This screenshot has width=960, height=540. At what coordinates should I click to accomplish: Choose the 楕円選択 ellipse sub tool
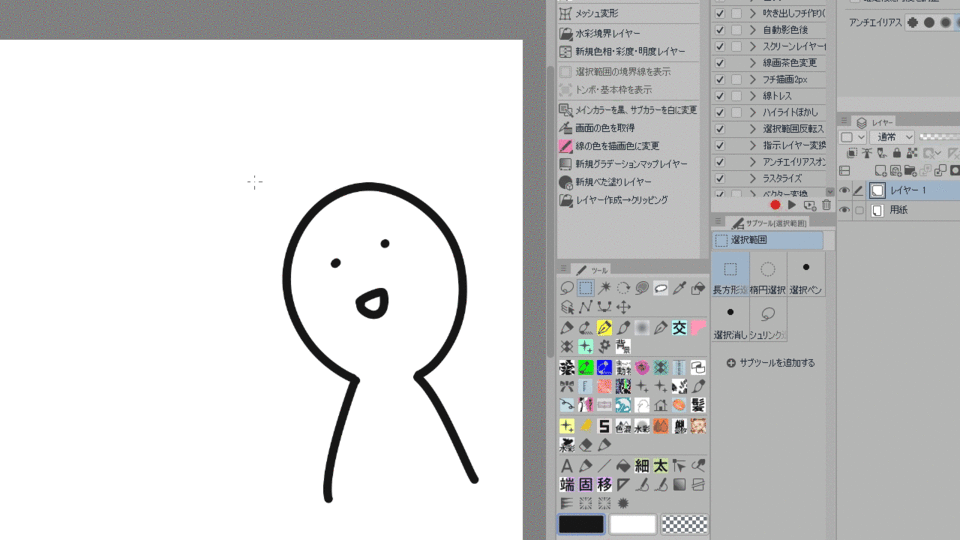pyautogui.click(x=768, y=276)
